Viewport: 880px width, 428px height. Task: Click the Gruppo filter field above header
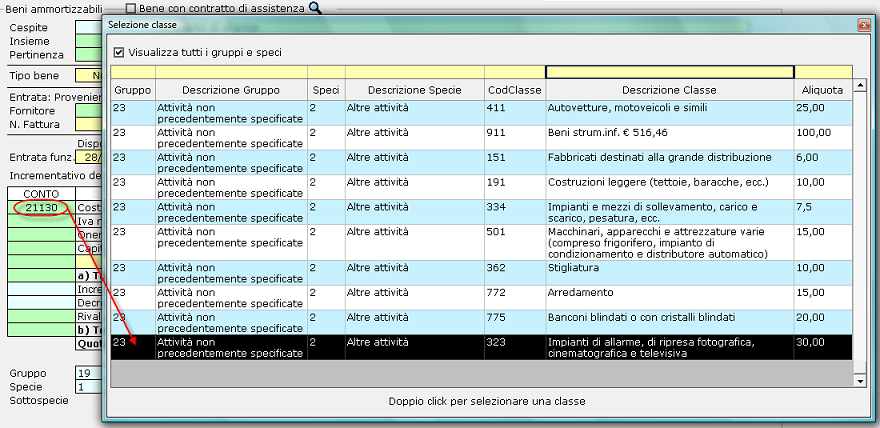(x=133, y=72)
